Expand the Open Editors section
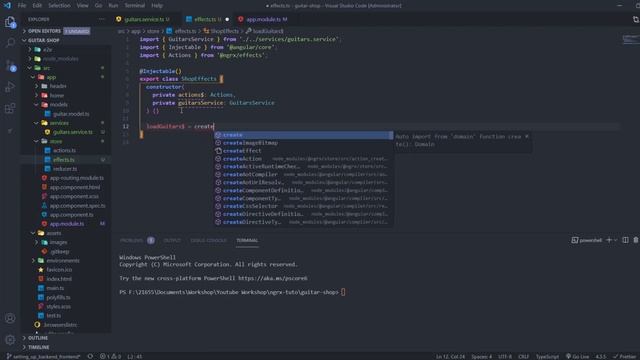Image resolution: width=640 pixels, height=360 pixels. coord(44,31)
